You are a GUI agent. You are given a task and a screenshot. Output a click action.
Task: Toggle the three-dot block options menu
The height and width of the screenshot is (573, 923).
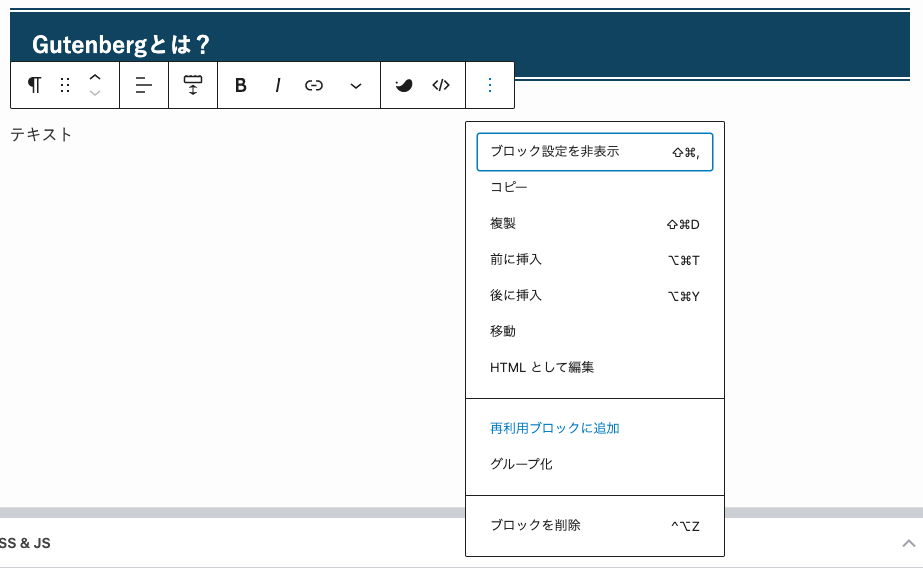coord(490,85)
